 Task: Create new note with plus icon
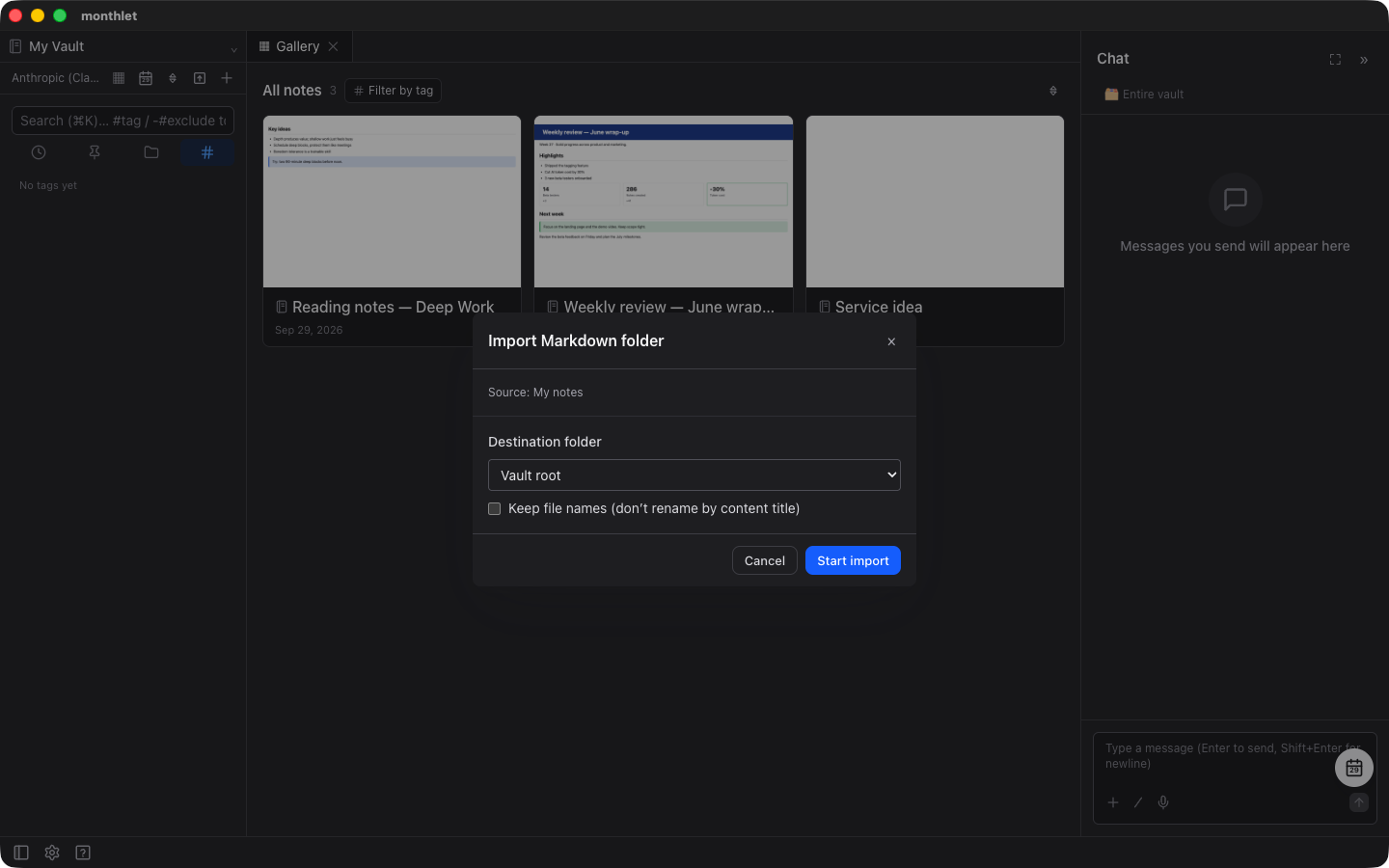click(x=227, y=78)
